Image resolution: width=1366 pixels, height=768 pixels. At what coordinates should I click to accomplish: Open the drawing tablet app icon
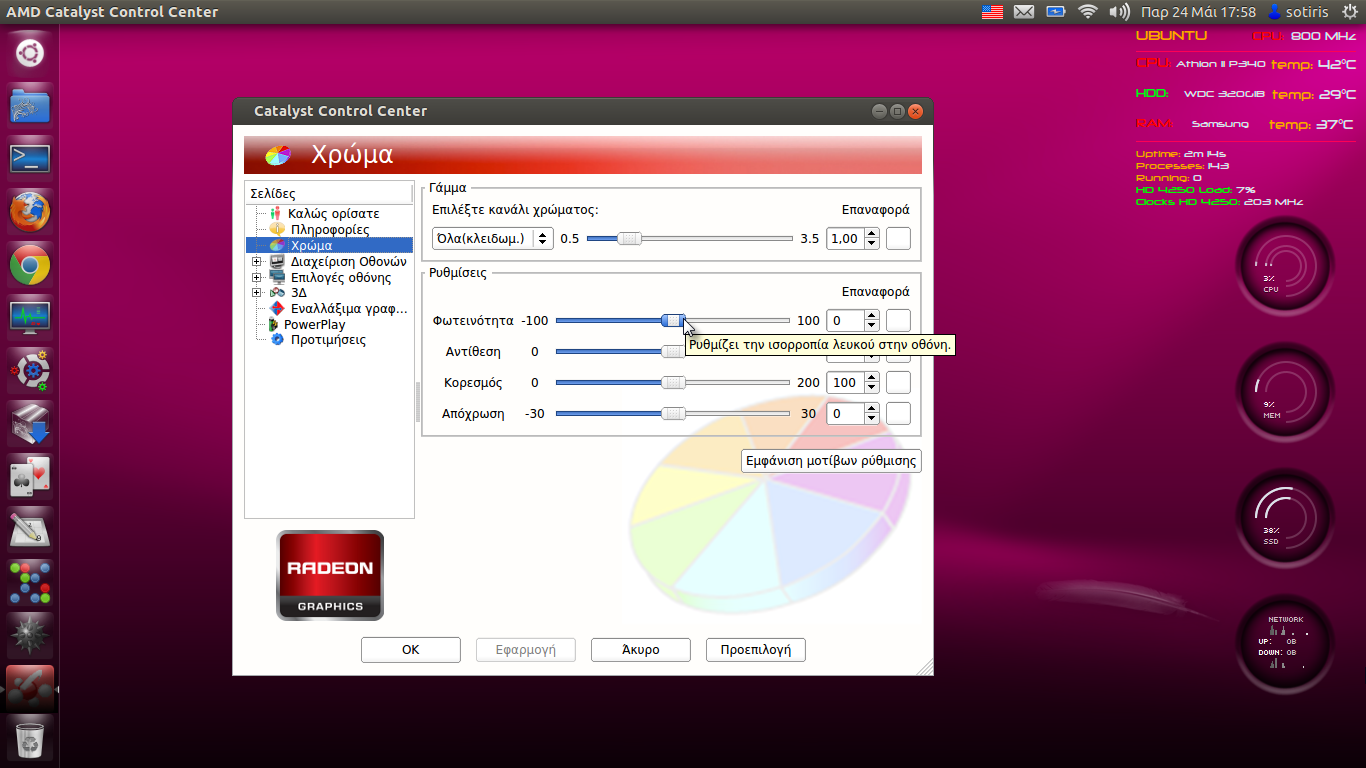pos(30,530)
